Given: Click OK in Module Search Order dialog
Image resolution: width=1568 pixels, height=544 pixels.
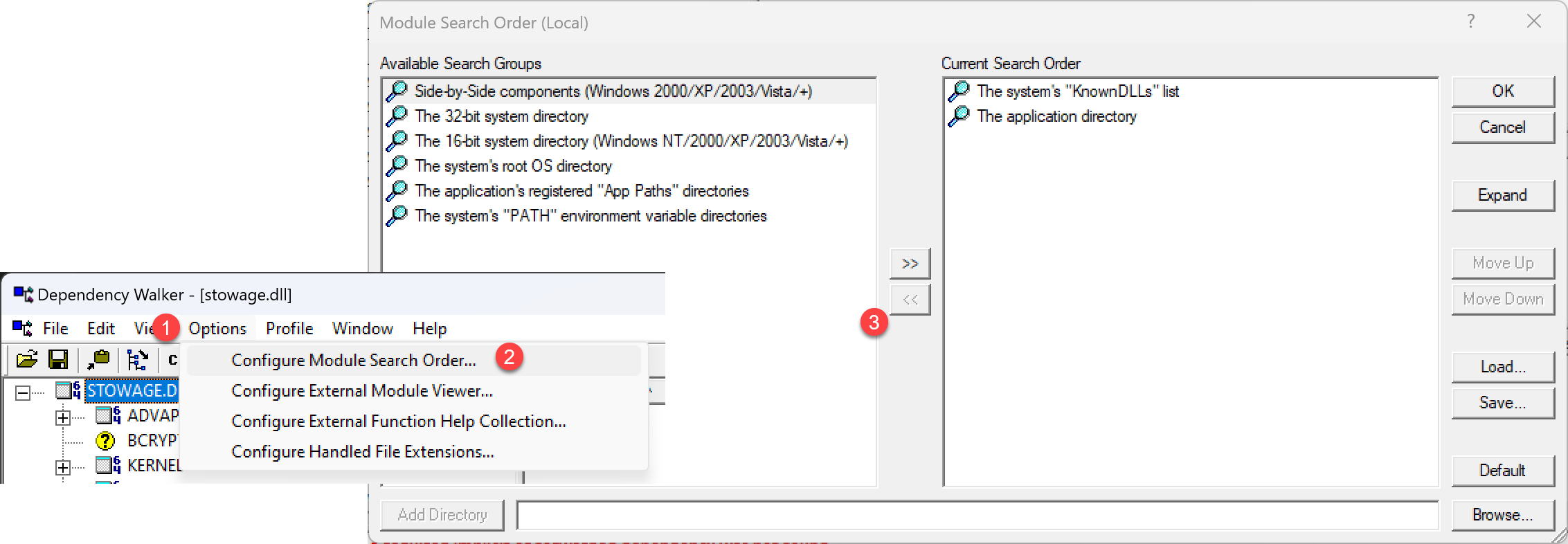Looking at the screenshot, I should coord(1503,91).
